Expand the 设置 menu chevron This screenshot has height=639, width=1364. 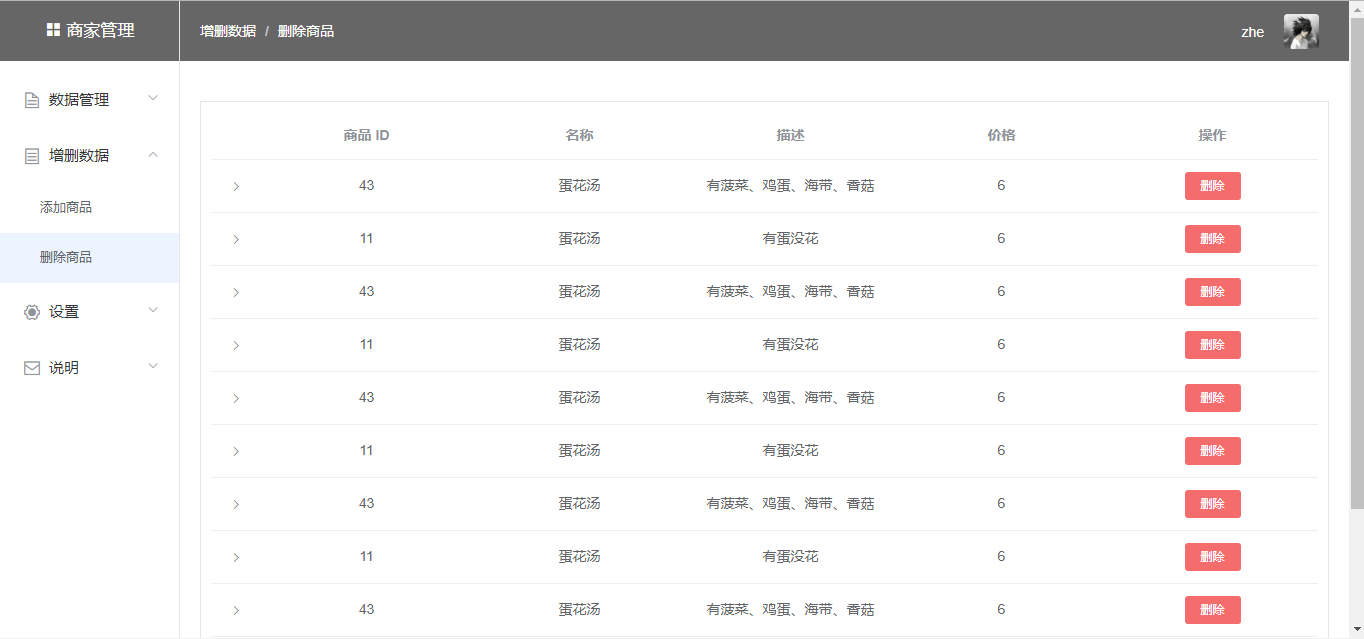point(153,310)
